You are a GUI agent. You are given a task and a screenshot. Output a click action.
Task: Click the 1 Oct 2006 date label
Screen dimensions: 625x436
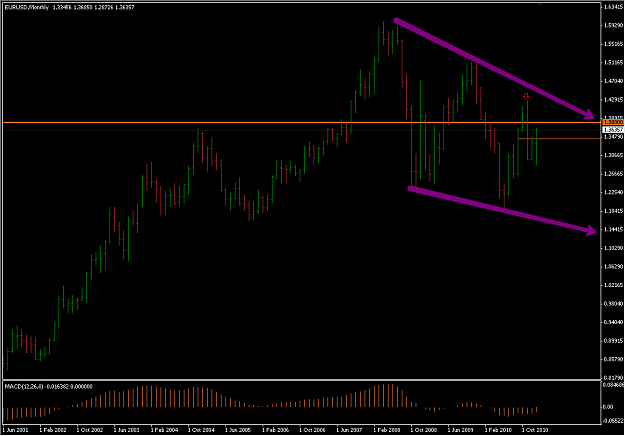tap(312, 430)
